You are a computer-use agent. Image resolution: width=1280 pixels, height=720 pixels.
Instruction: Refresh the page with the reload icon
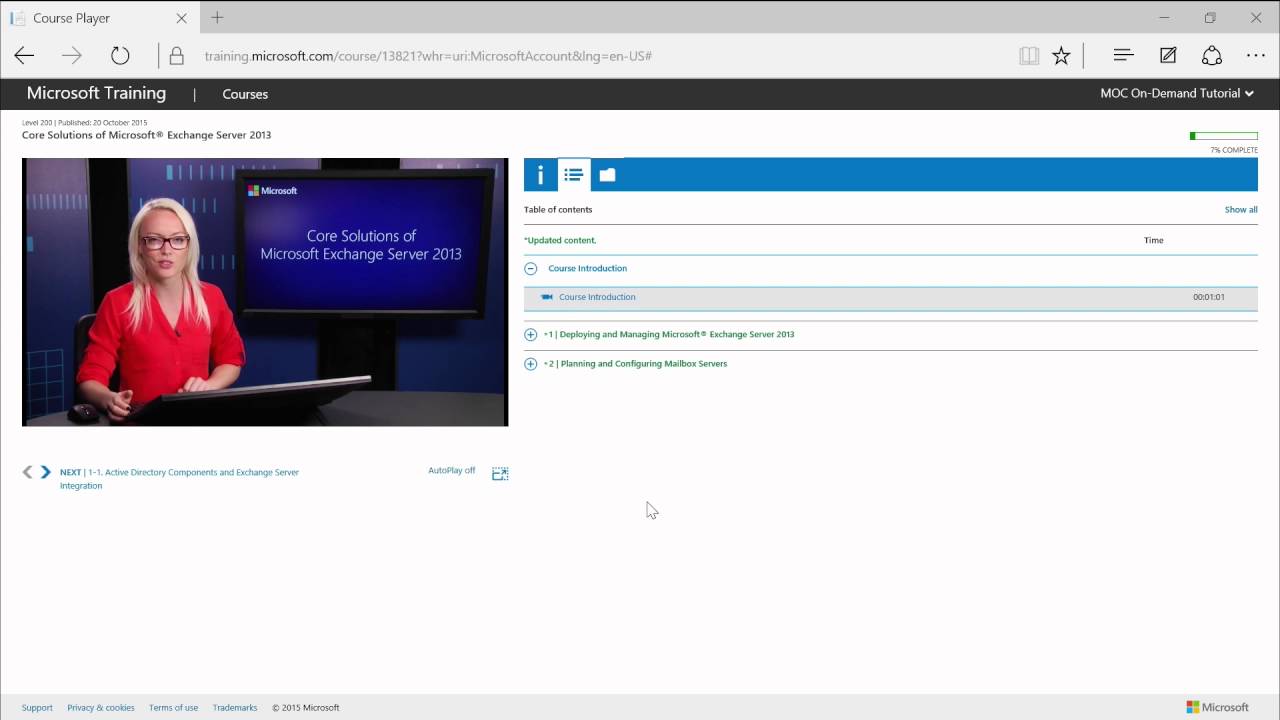pyautogui.click(x=120, y=56)
